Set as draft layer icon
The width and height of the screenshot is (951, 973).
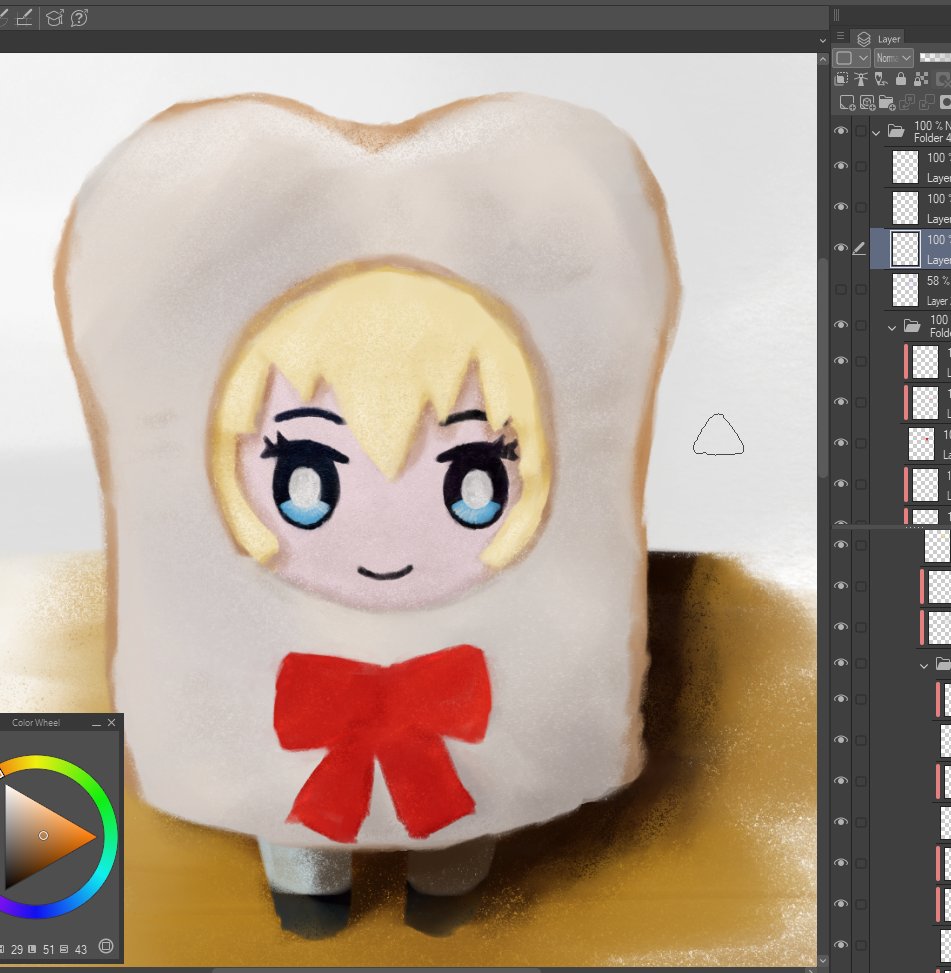880,79
